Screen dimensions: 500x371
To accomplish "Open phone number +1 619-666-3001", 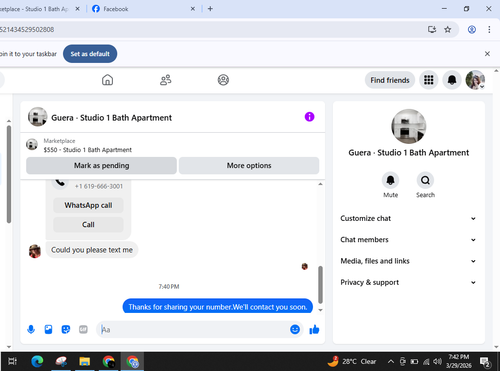I will point(99,186).
